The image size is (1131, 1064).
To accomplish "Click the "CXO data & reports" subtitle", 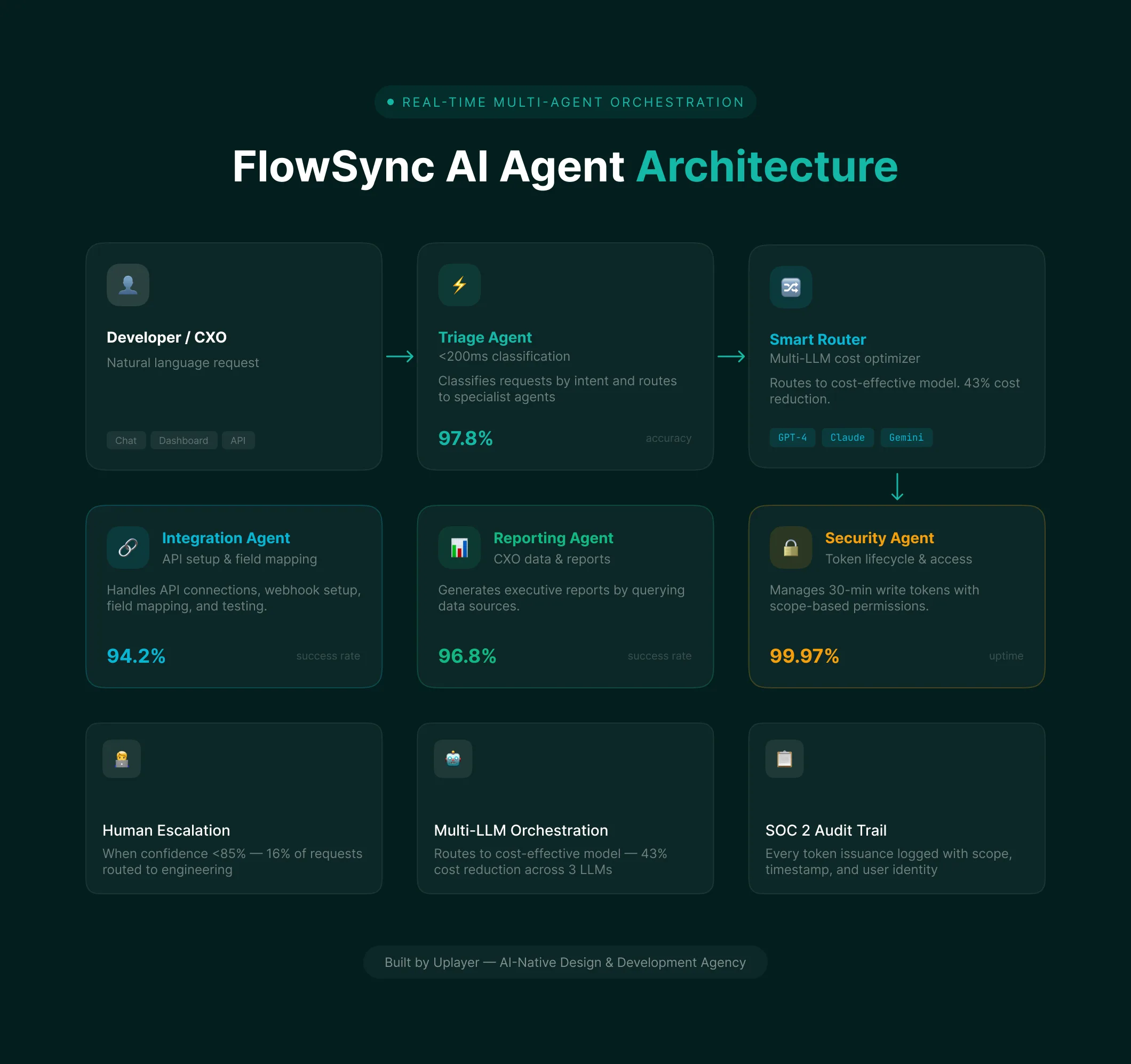I will [x=552, y=559].
